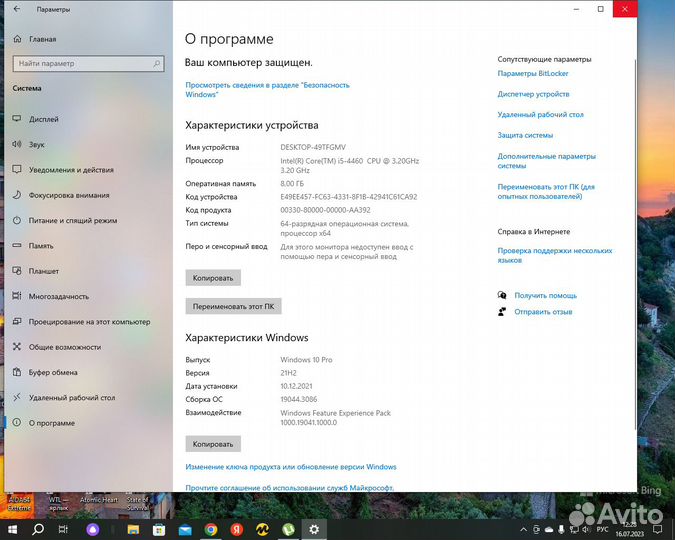The width and height of the screenshot is (675, 540).
Task: Click the Settings gear on the taskbar
Action: coord(314,529)
